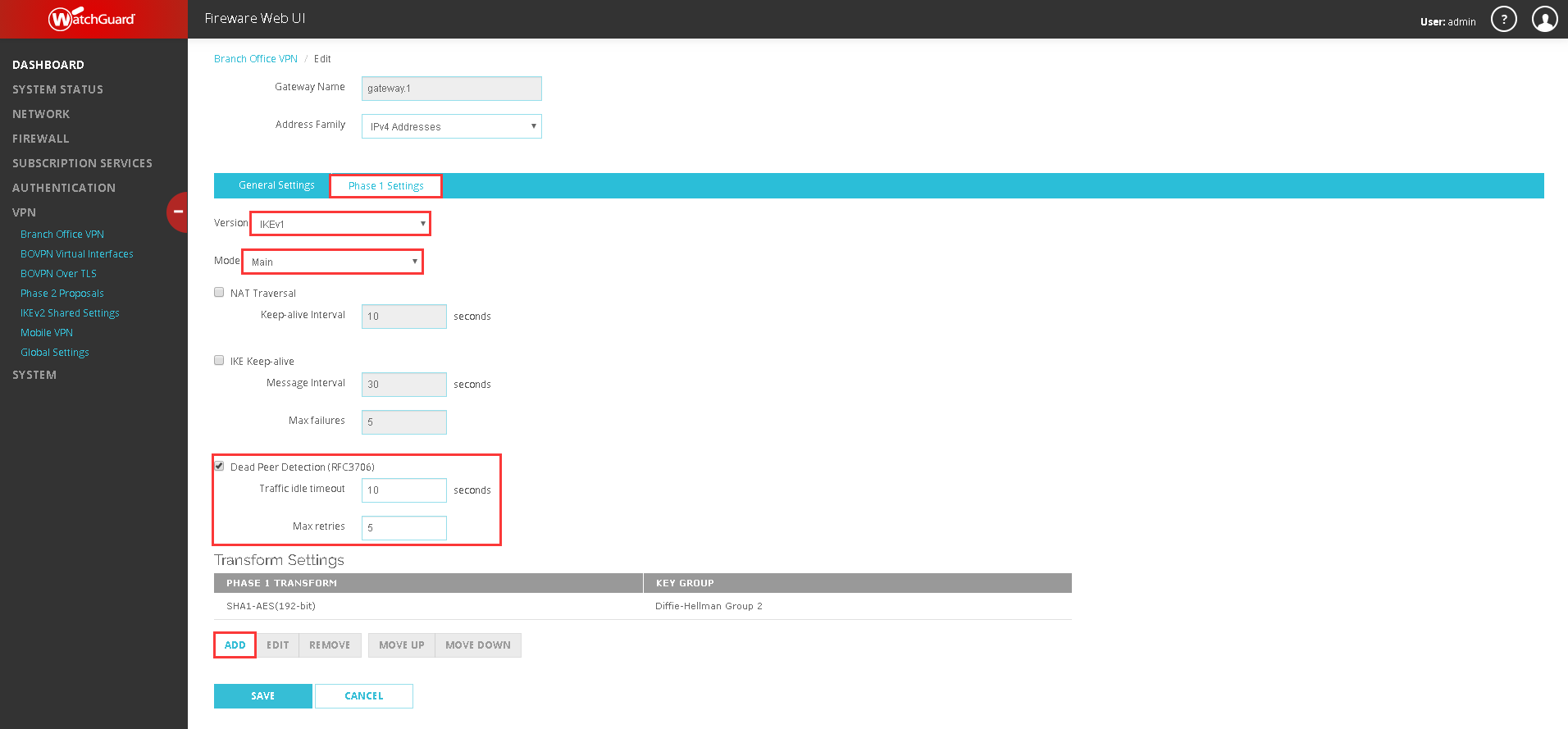Viewport: 1568px width, 729px height.
Task: Open SYSTEM menu in sidebar
Action: pos(34,375)
